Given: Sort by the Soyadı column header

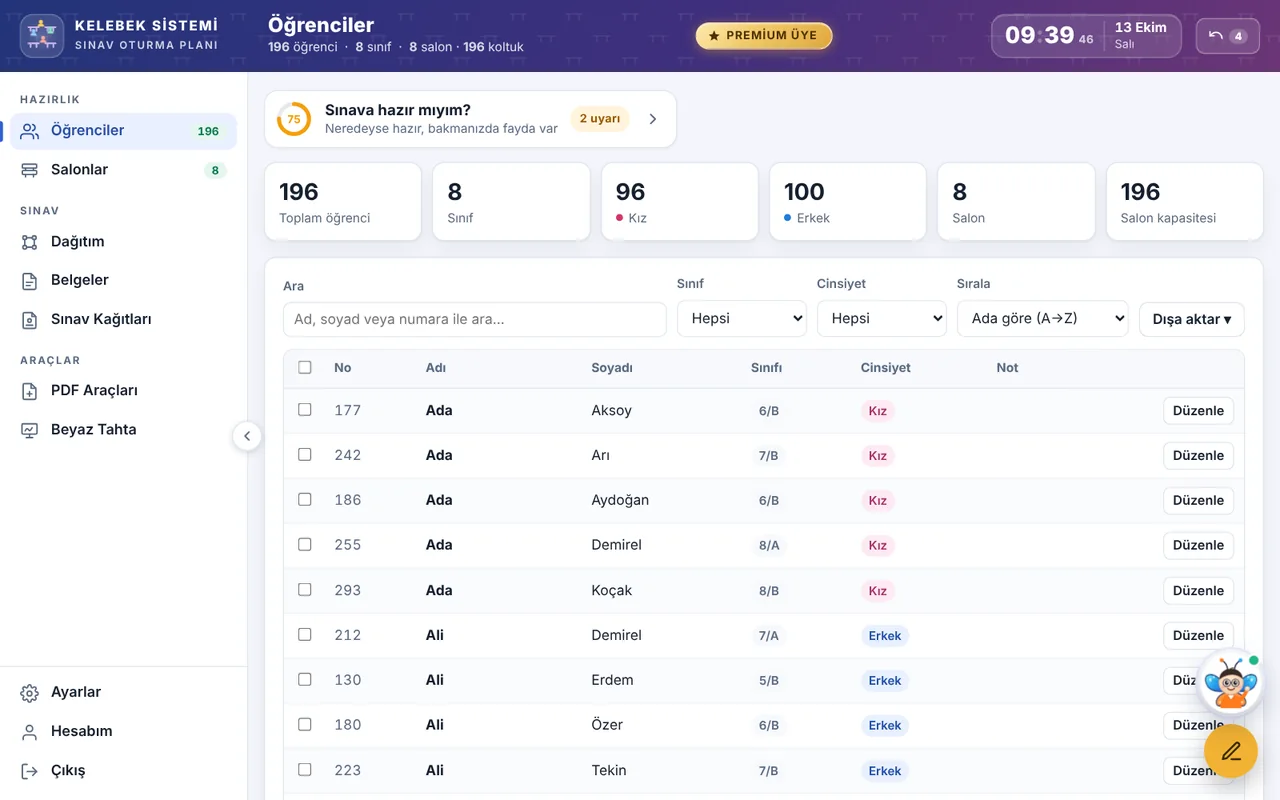Looking at the screenshot, I should 612,368.
